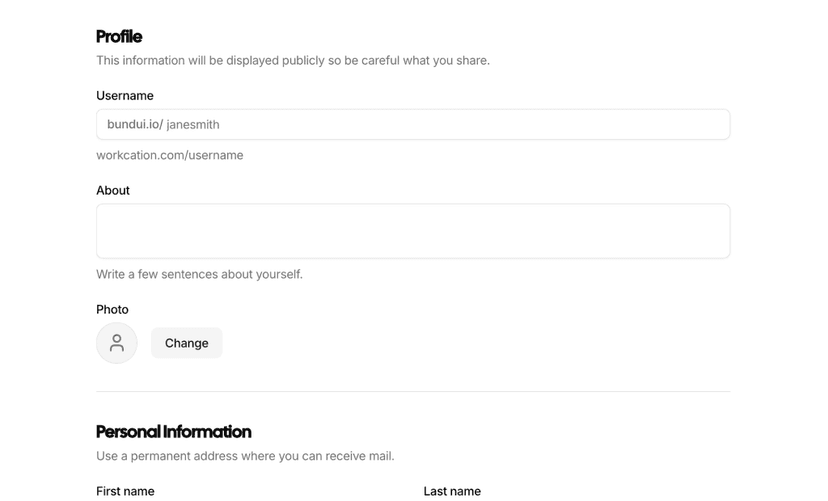Click the bundui.io/ prefix in Username field
Screen dimensions: 828x501
click(134, 125)
